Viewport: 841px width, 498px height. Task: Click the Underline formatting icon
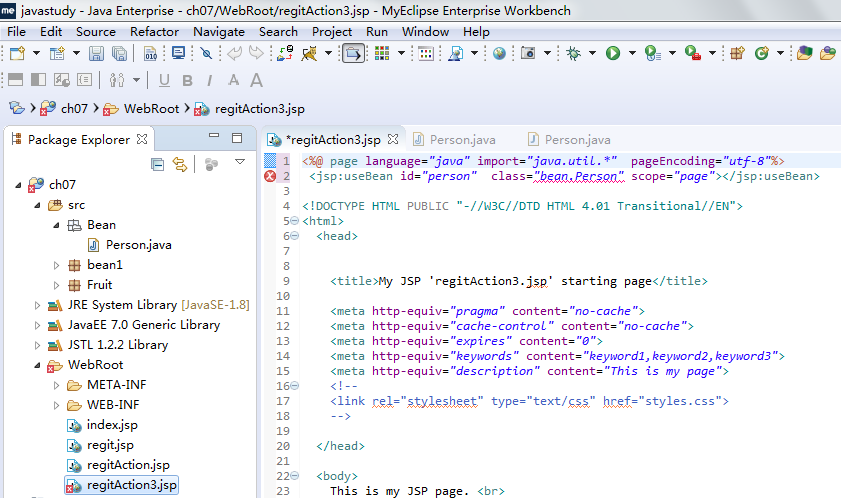point(164,80)
